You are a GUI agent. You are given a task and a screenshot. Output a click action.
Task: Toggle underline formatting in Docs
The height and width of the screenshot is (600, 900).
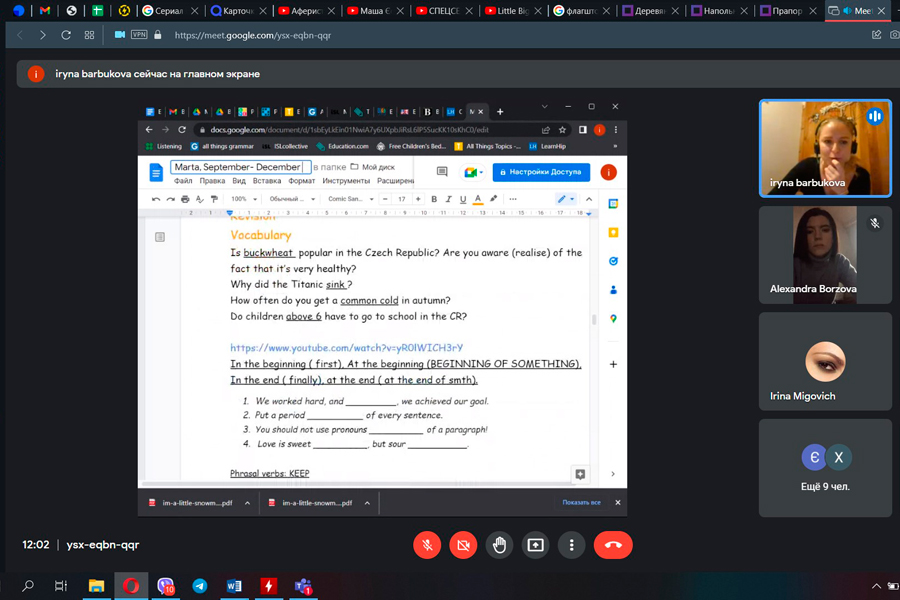pyautogui.click(x=463, y=199)
